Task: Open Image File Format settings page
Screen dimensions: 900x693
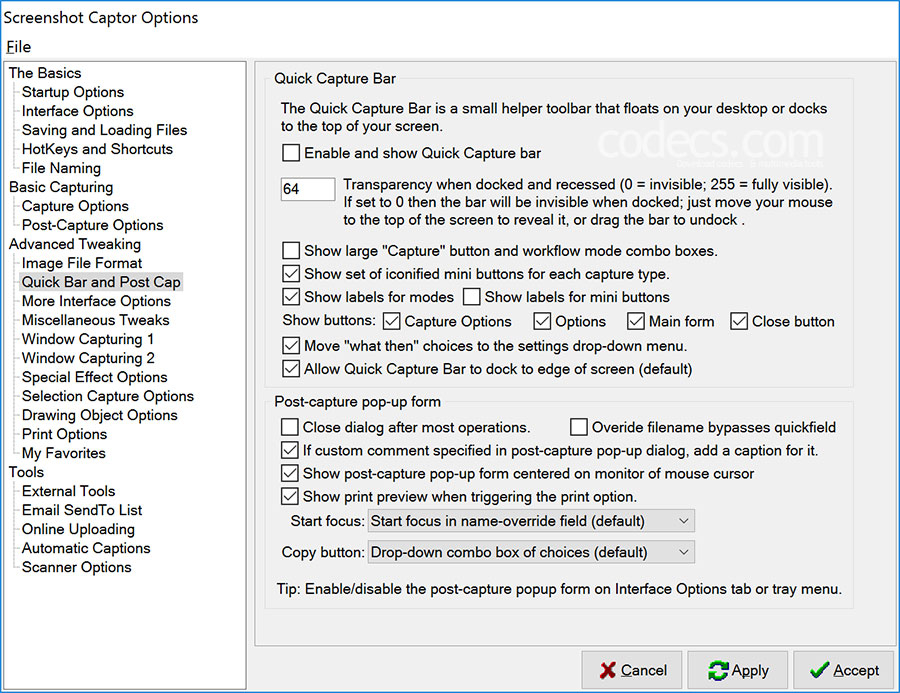Action: [82, 263]
